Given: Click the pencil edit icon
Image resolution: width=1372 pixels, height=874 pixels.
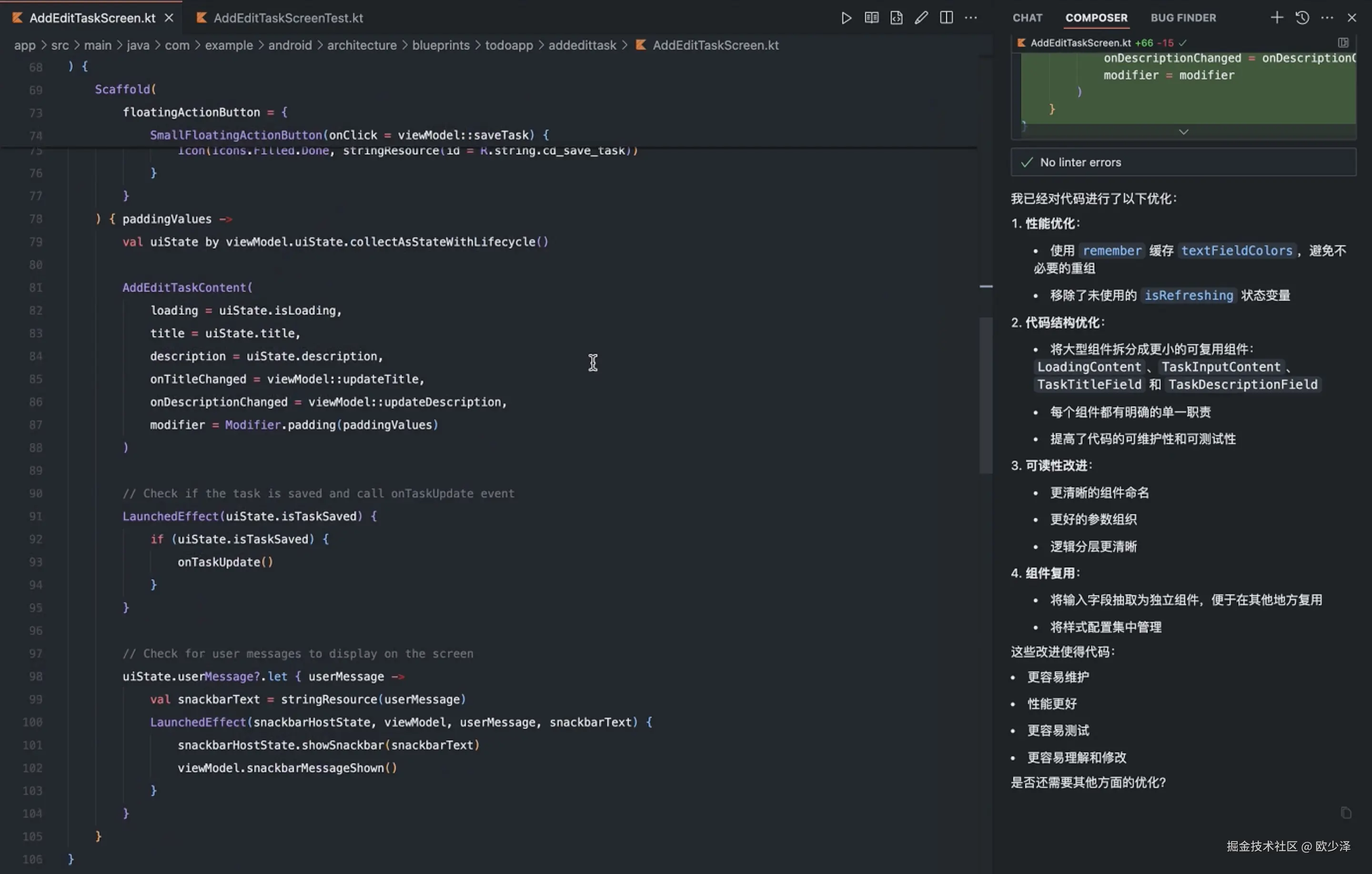Looking at the screenshot, I should pyautogui.click(x=921, y=18).
